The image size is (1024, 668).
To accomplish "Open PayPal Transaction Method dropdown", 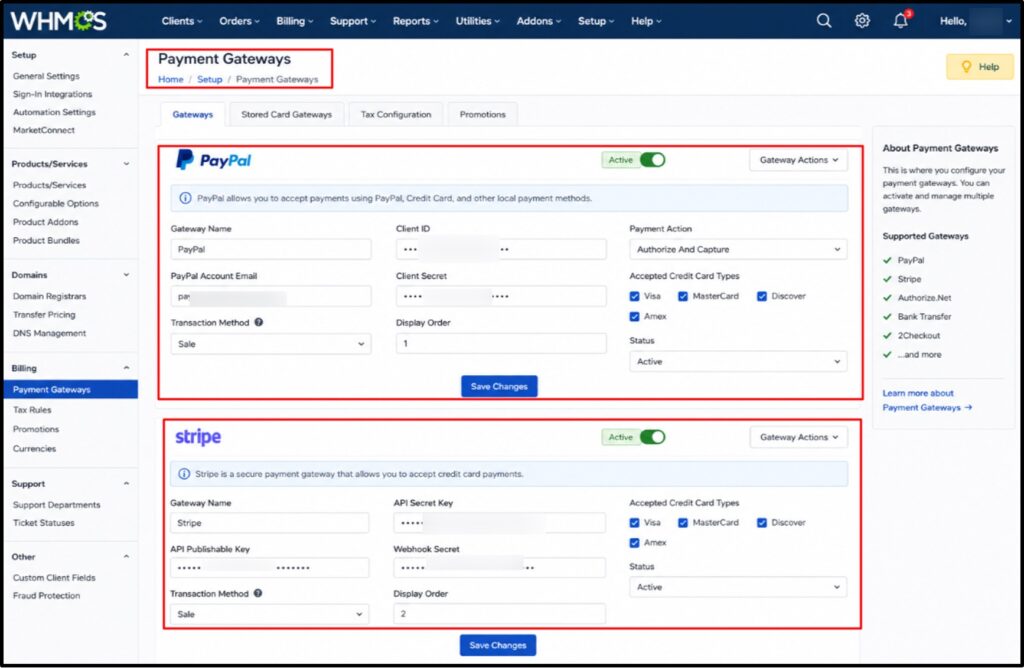I will click(x=270, y=343).
